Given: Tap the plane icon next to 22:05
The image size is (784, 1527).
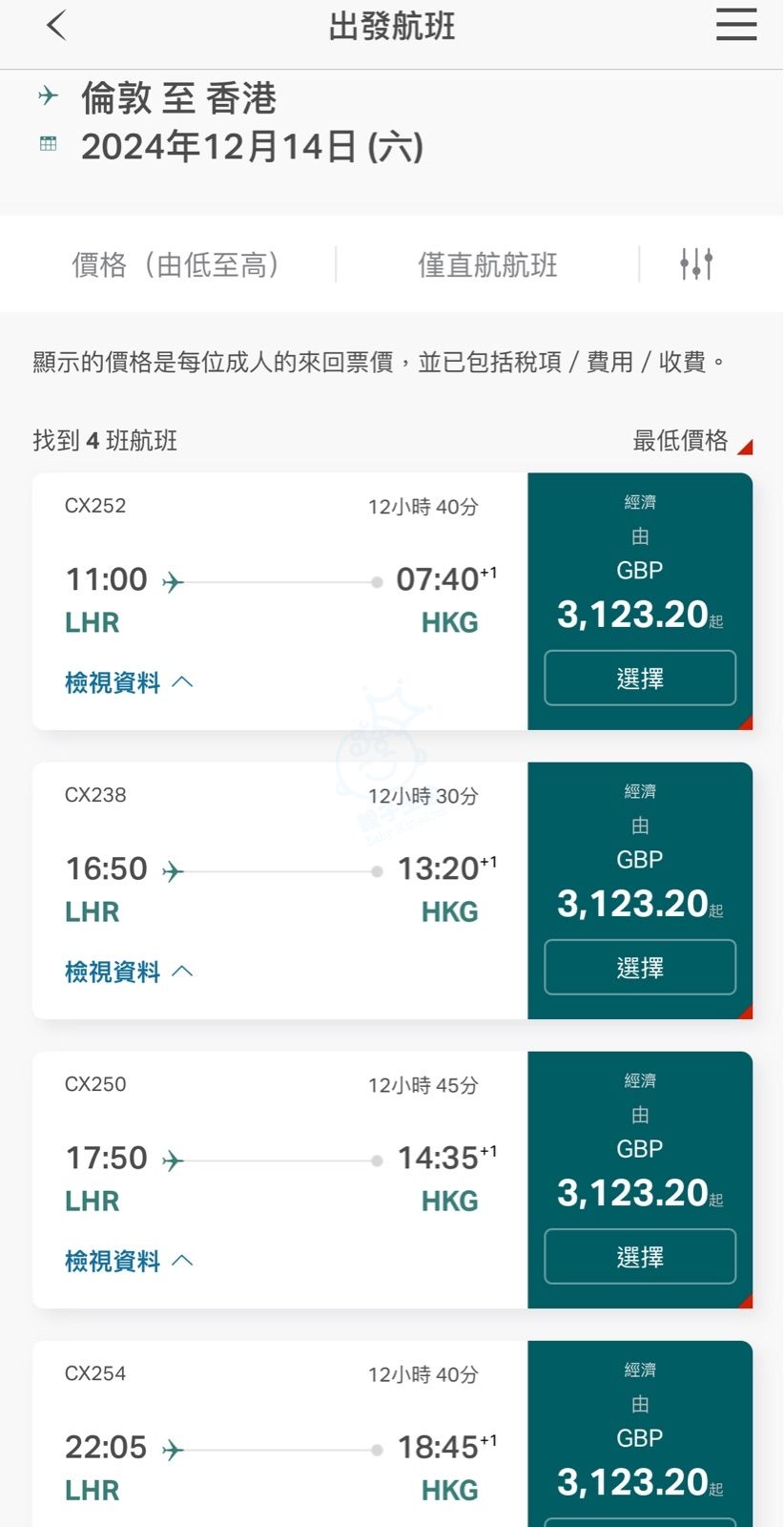Looking at the screenshot, I should pos(173,1450).
